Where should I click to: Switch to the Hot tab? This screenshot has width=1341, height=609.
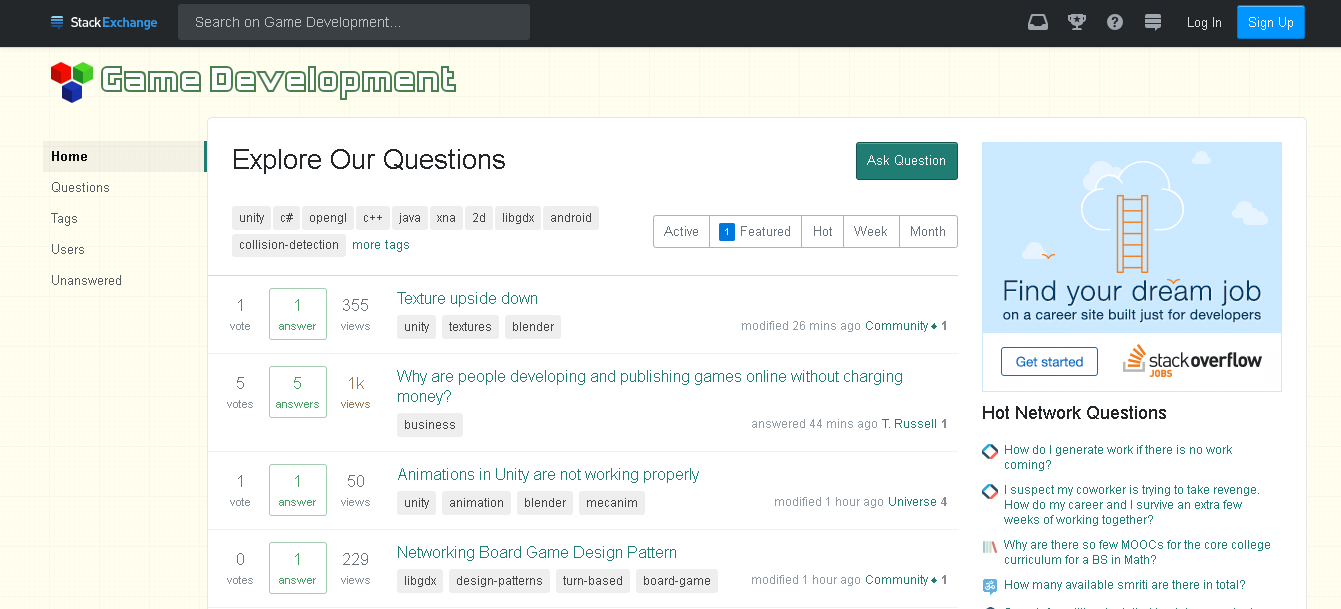click(x=822, y=231)
